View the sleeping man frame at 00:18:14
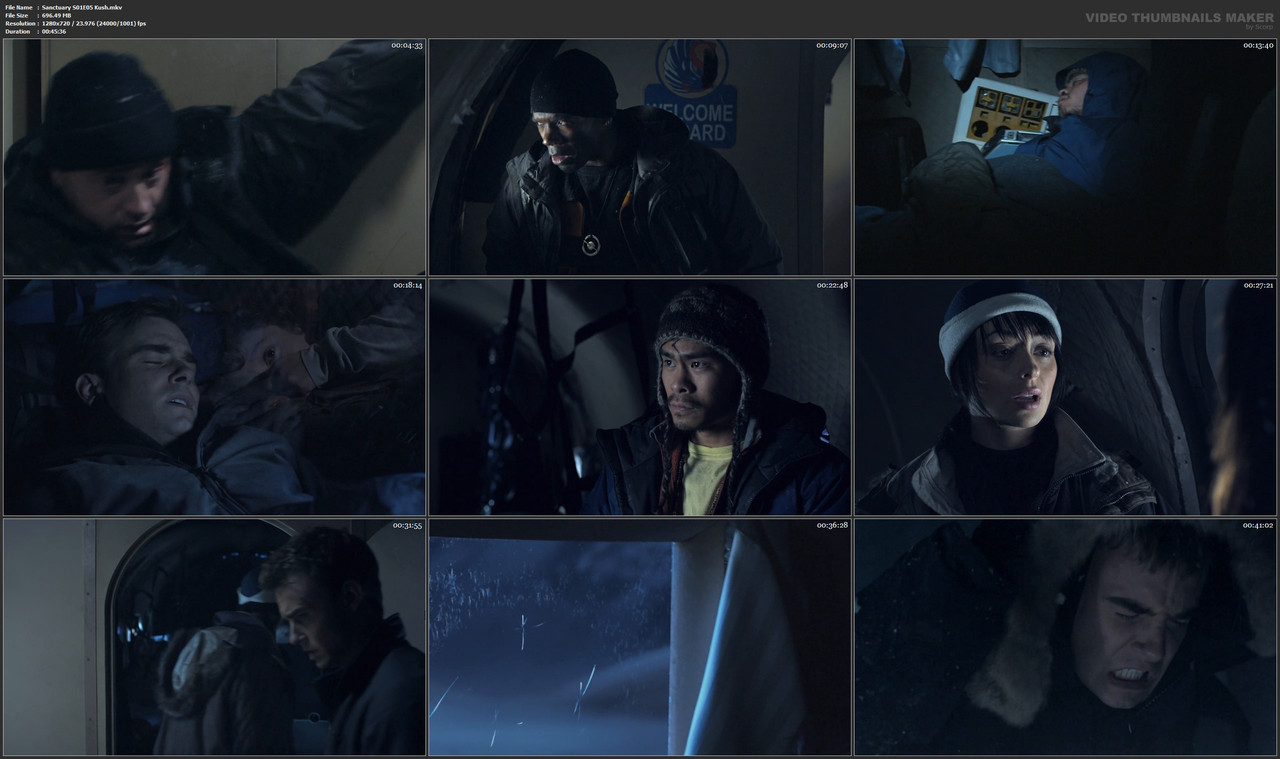 pos(214,396)
